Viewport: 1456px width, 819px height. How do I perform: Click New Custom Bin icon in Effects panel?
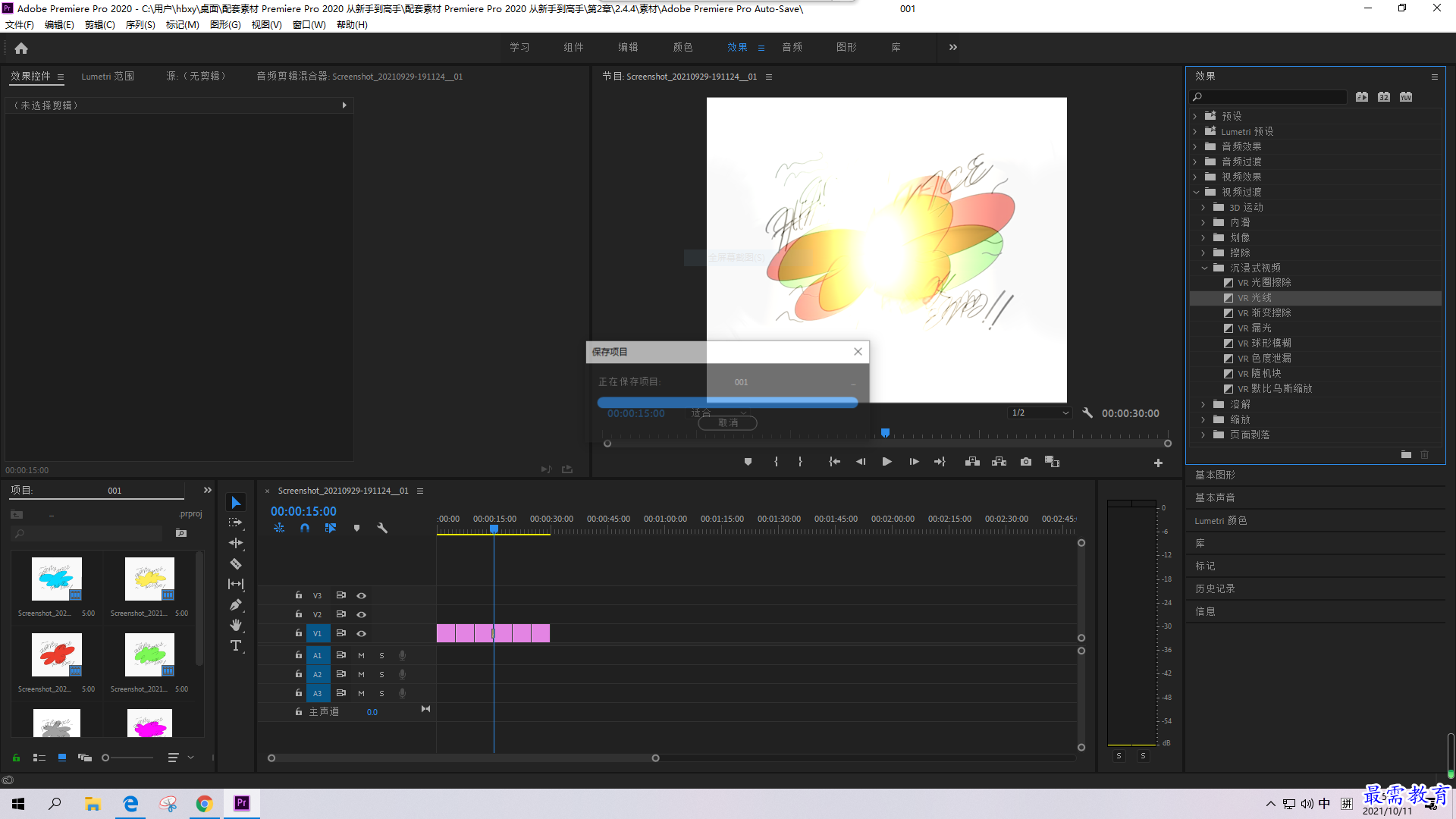[x=1406, y=454]
